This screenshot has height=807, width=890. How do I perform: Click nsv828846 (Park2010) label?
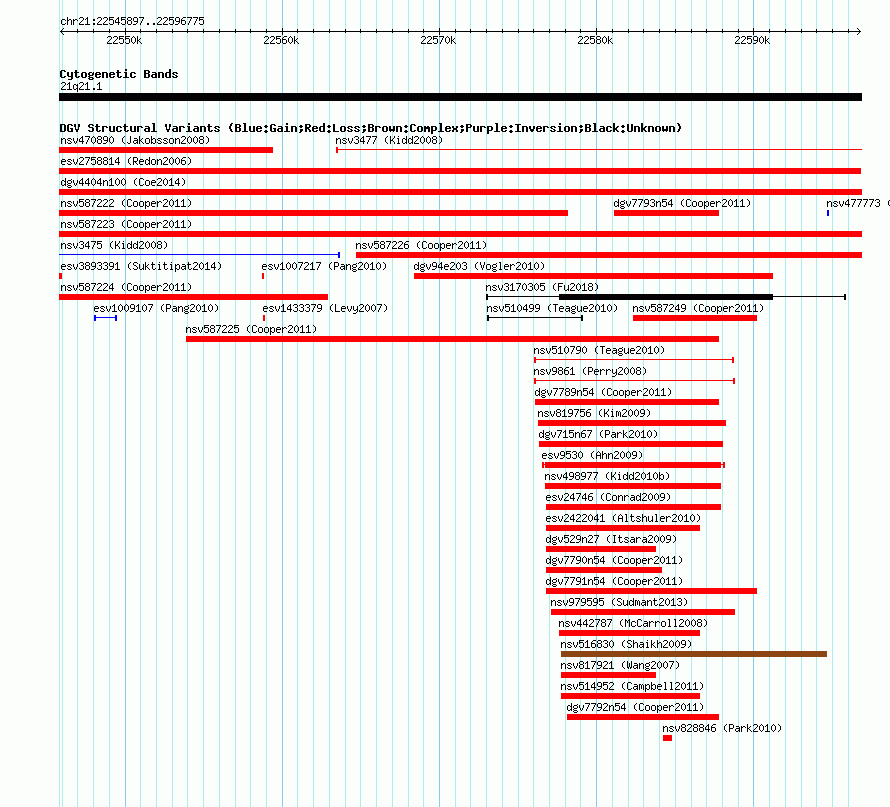[x=722, y=728]
